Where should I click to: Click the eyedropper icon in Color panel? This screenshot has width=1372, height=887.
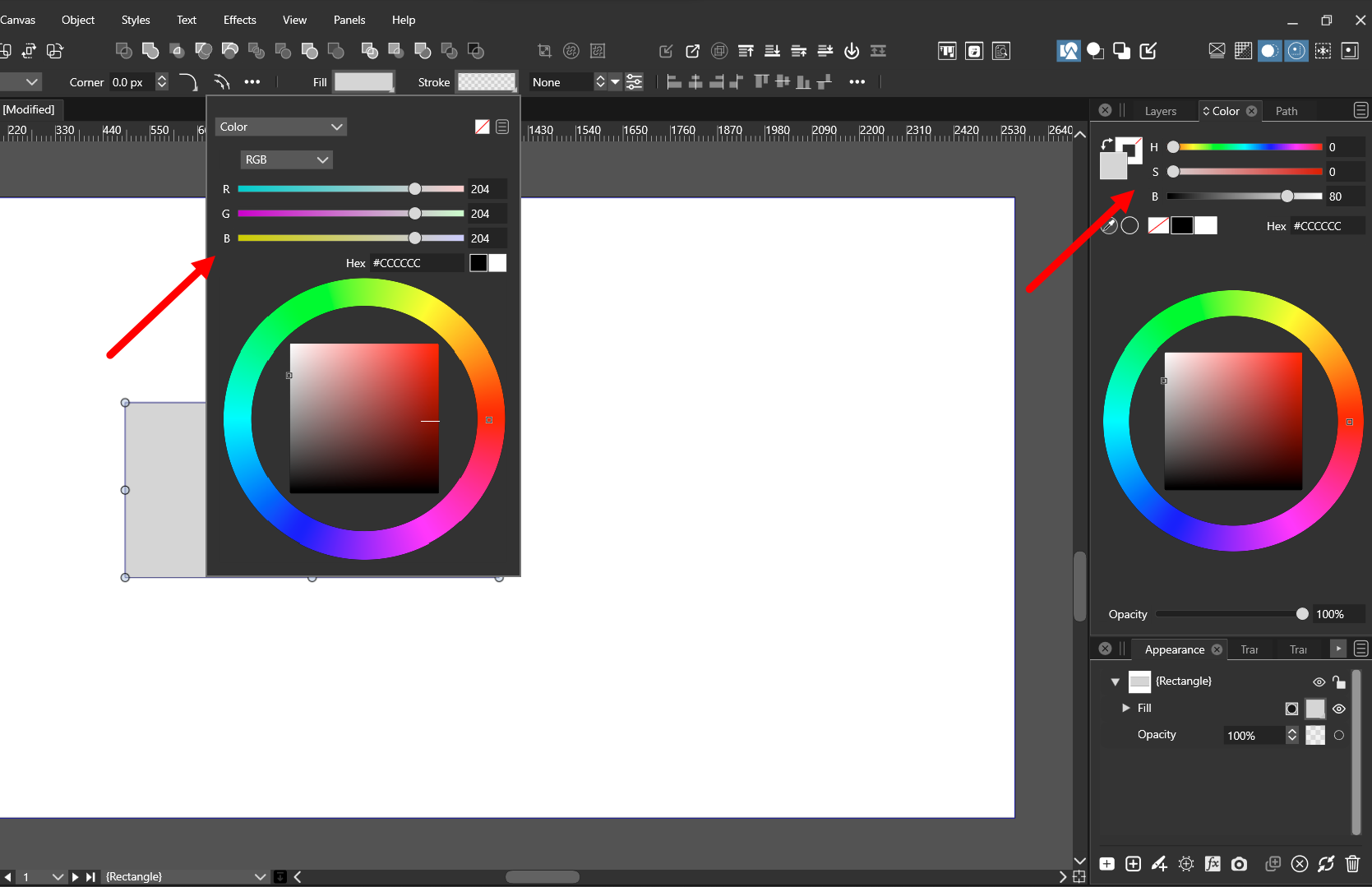tap(1109, 226)
